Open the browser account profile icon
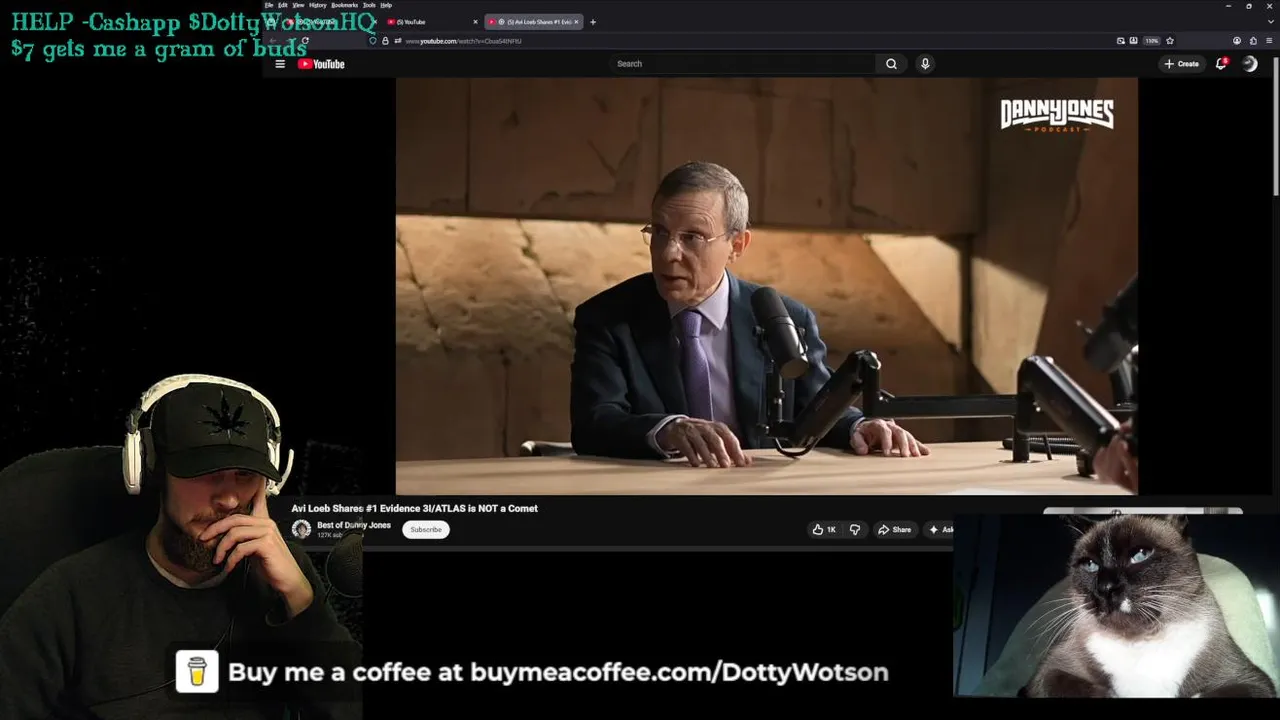Screen dimensions: 1280x720 1237,41
